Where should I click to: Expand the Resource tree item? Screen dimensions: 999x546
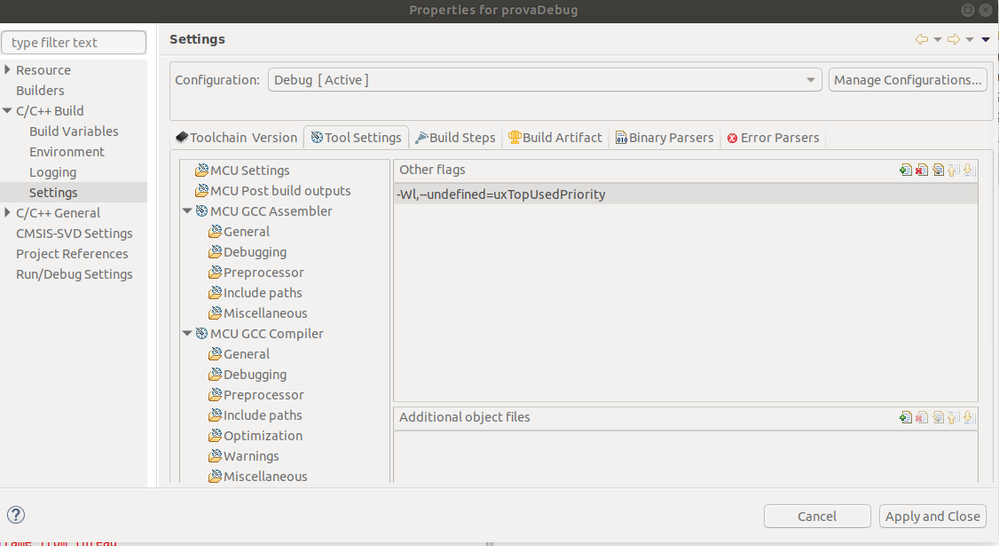pyautogui.click(x=7, y=69)
